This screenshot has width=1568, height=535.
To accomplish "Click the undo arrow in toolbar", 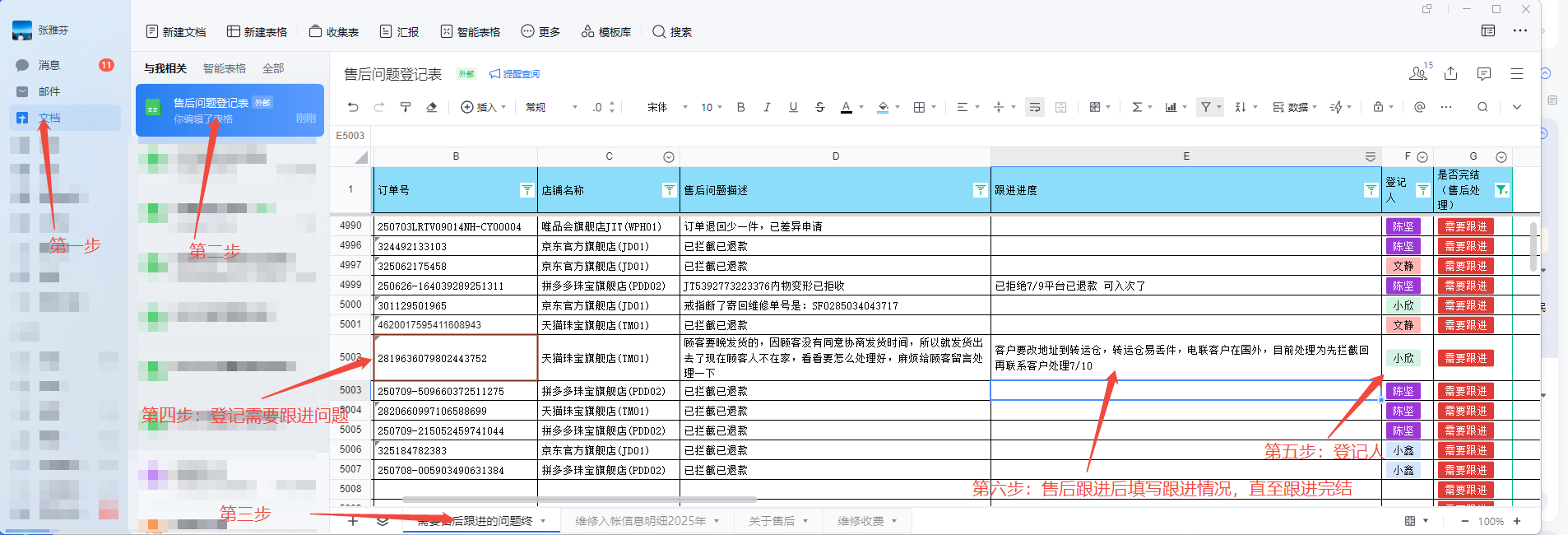I will pos(353,107).
